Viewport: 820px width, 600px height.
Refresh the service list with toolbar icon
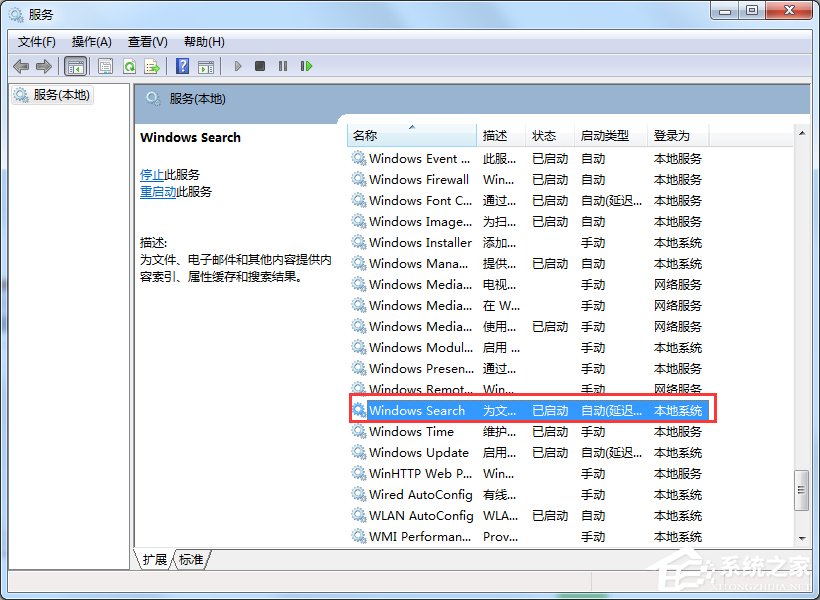pyautogui.click(x=130, y=66)
